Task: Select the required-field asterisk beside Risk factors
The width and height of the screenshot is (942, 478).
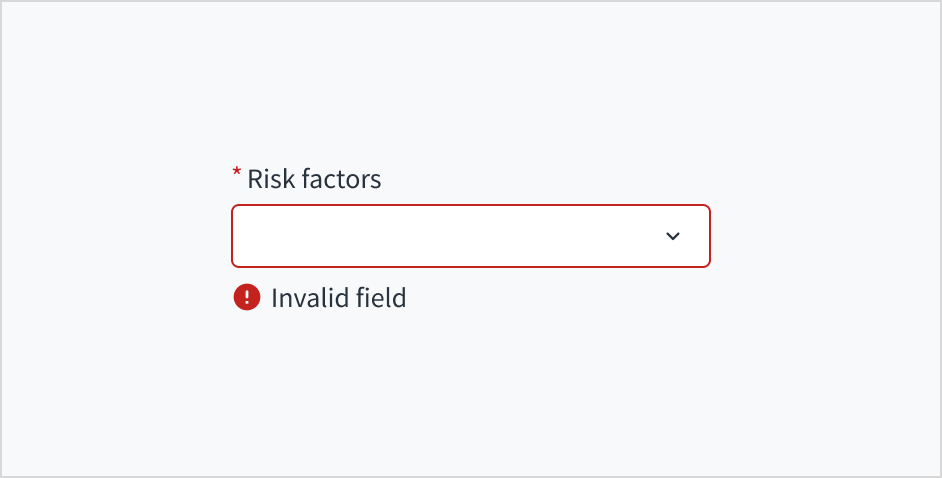Action: point(237,175)
